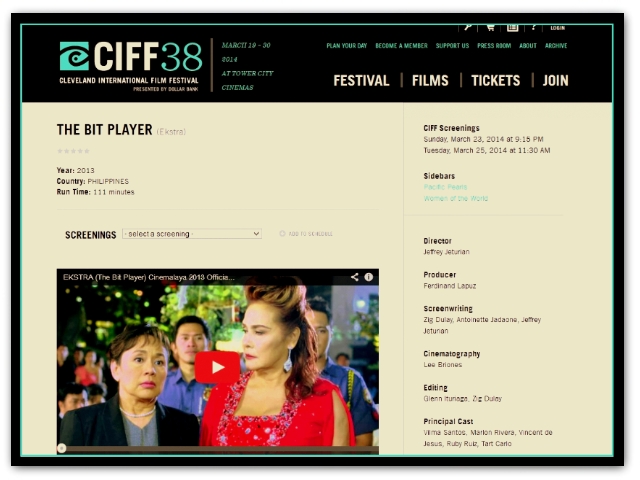640x480 pixels.
Task: Open the TICKETS main menu
Action: tap(496, 81)
